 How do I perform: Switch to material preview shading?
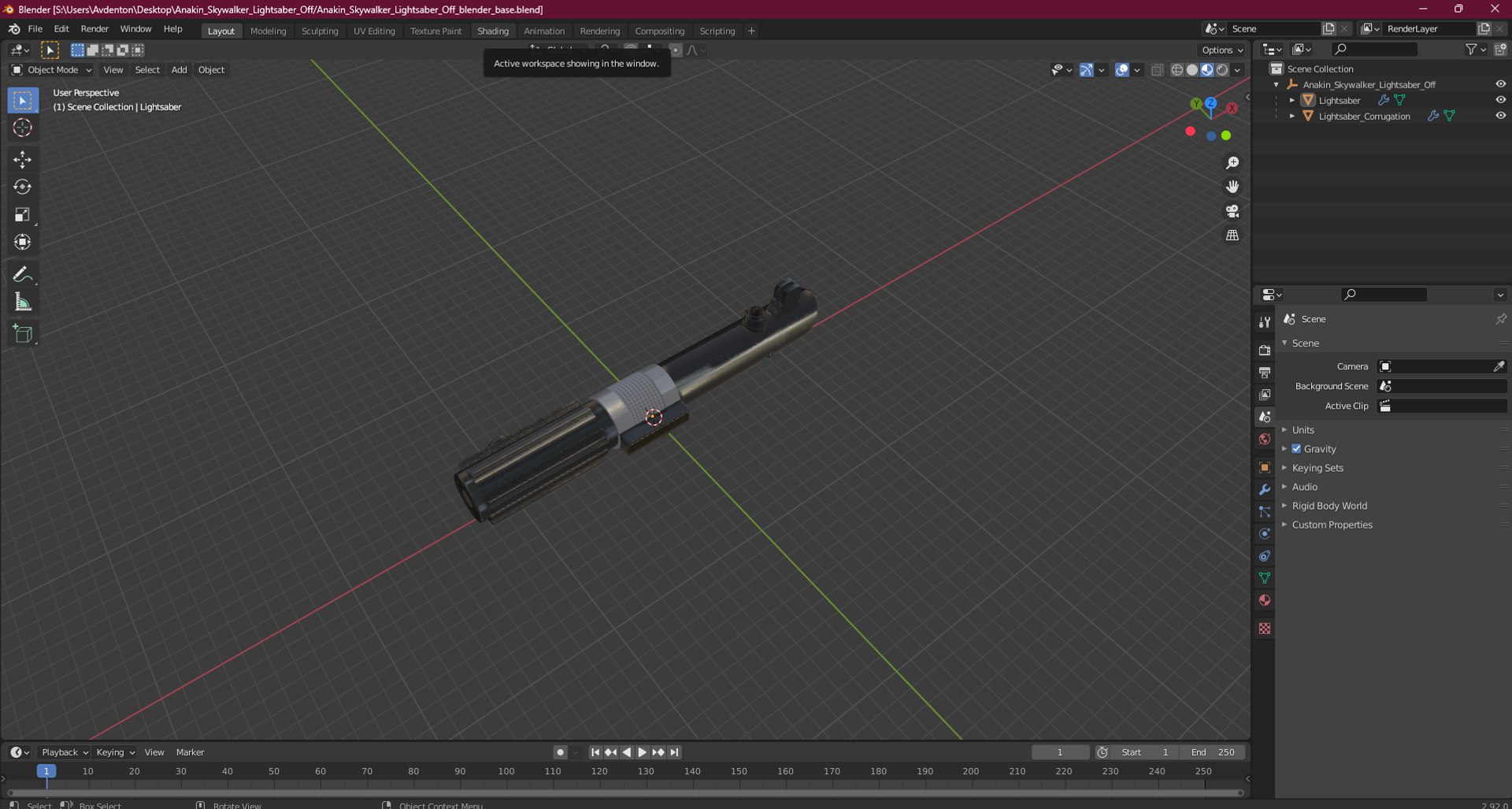tap(1206, 70)
